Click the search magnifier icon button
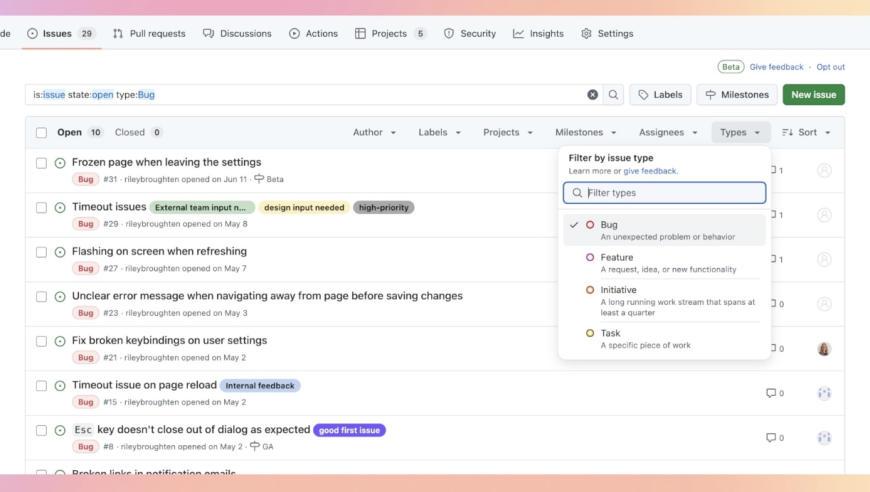Viewport: 870px width, 492px height. pos(613,95)
